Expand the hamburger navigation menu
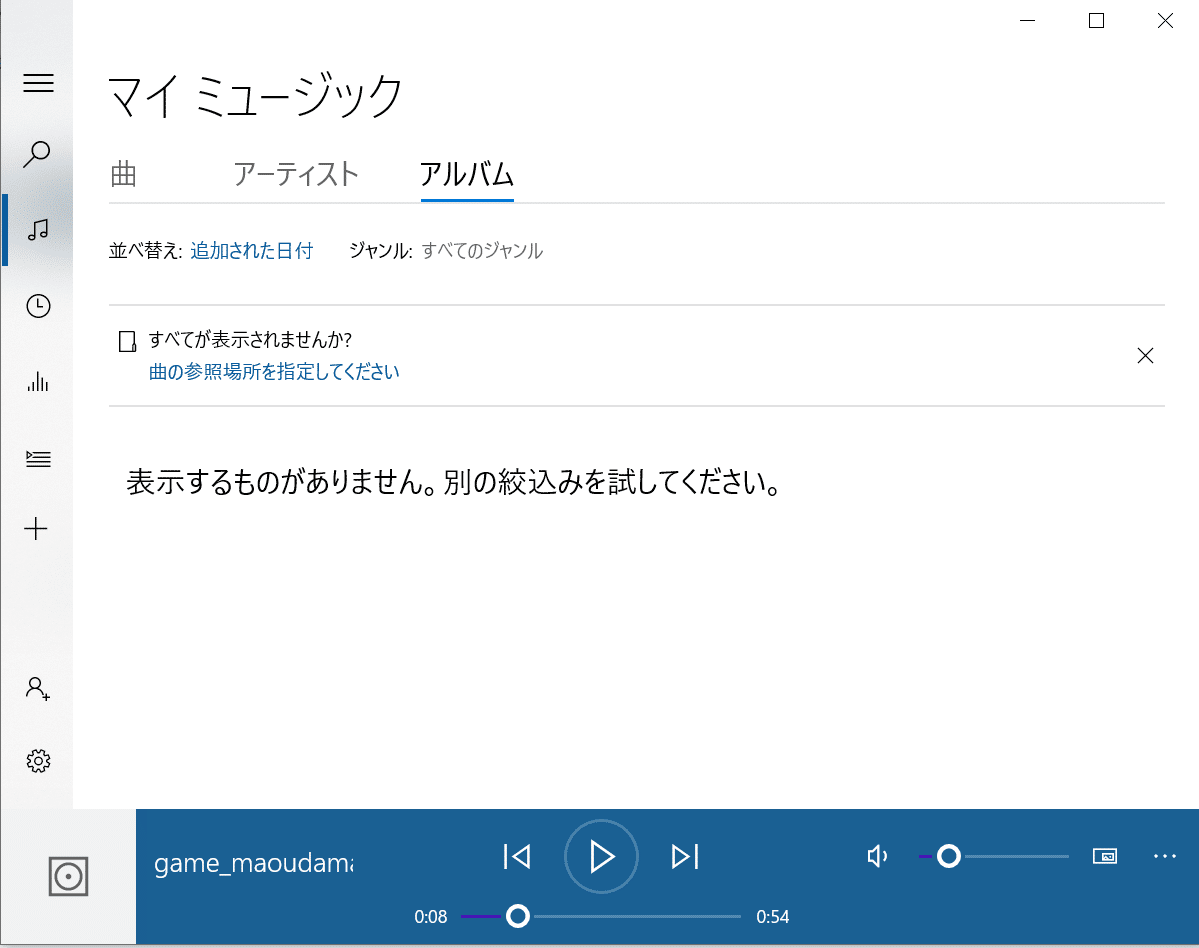Image resolution: width=1199 pixels, height=948 pixels. [38, 83]
